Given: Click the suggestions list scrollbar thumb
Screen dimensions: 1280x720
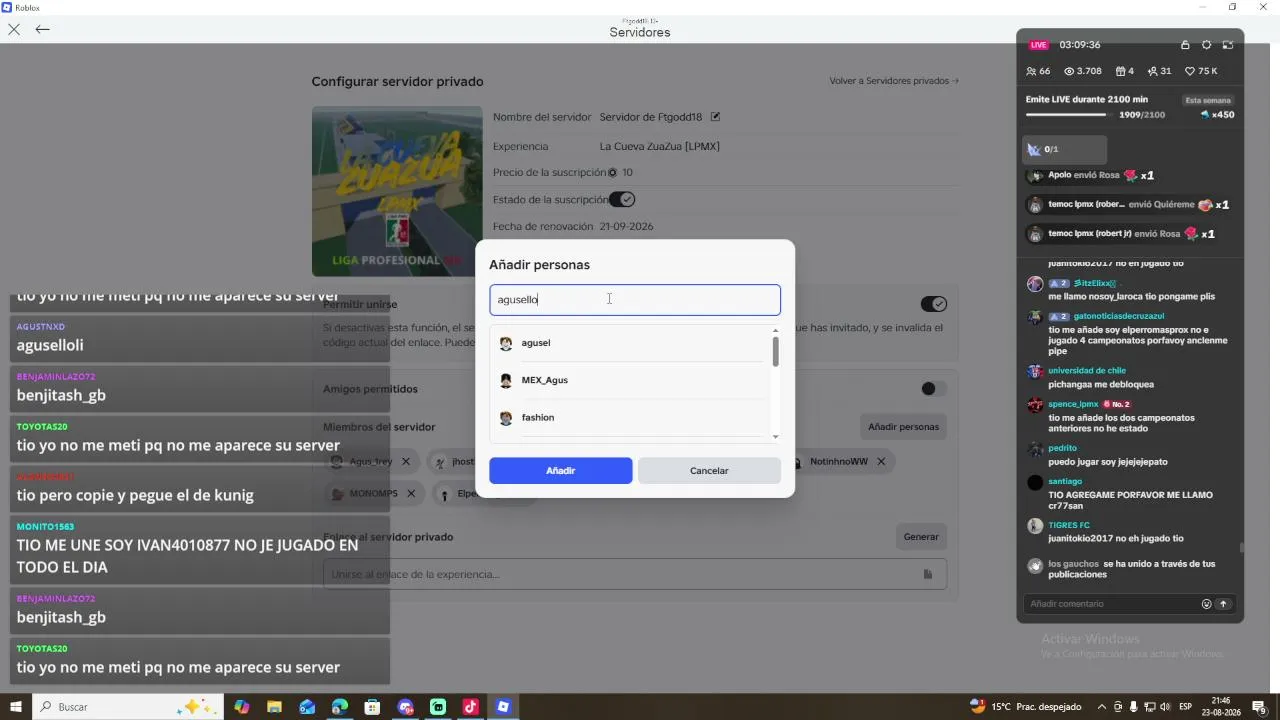Looking at the screenshot, I should pyautogui.click(x=775, y=351).
